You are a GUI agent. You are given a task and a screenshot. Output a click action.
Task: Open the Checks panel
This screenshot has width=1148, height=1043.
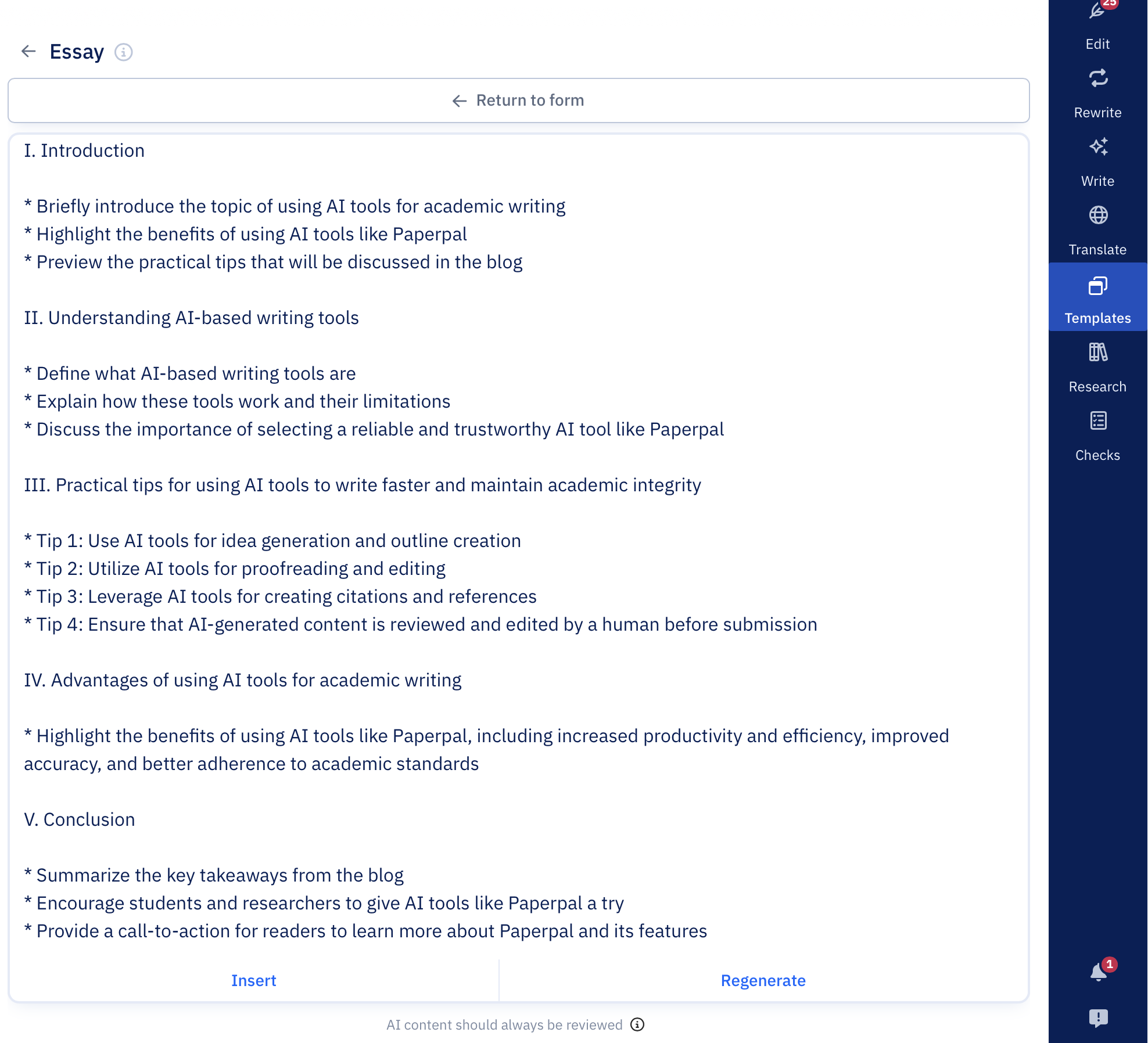point(1097,421)
